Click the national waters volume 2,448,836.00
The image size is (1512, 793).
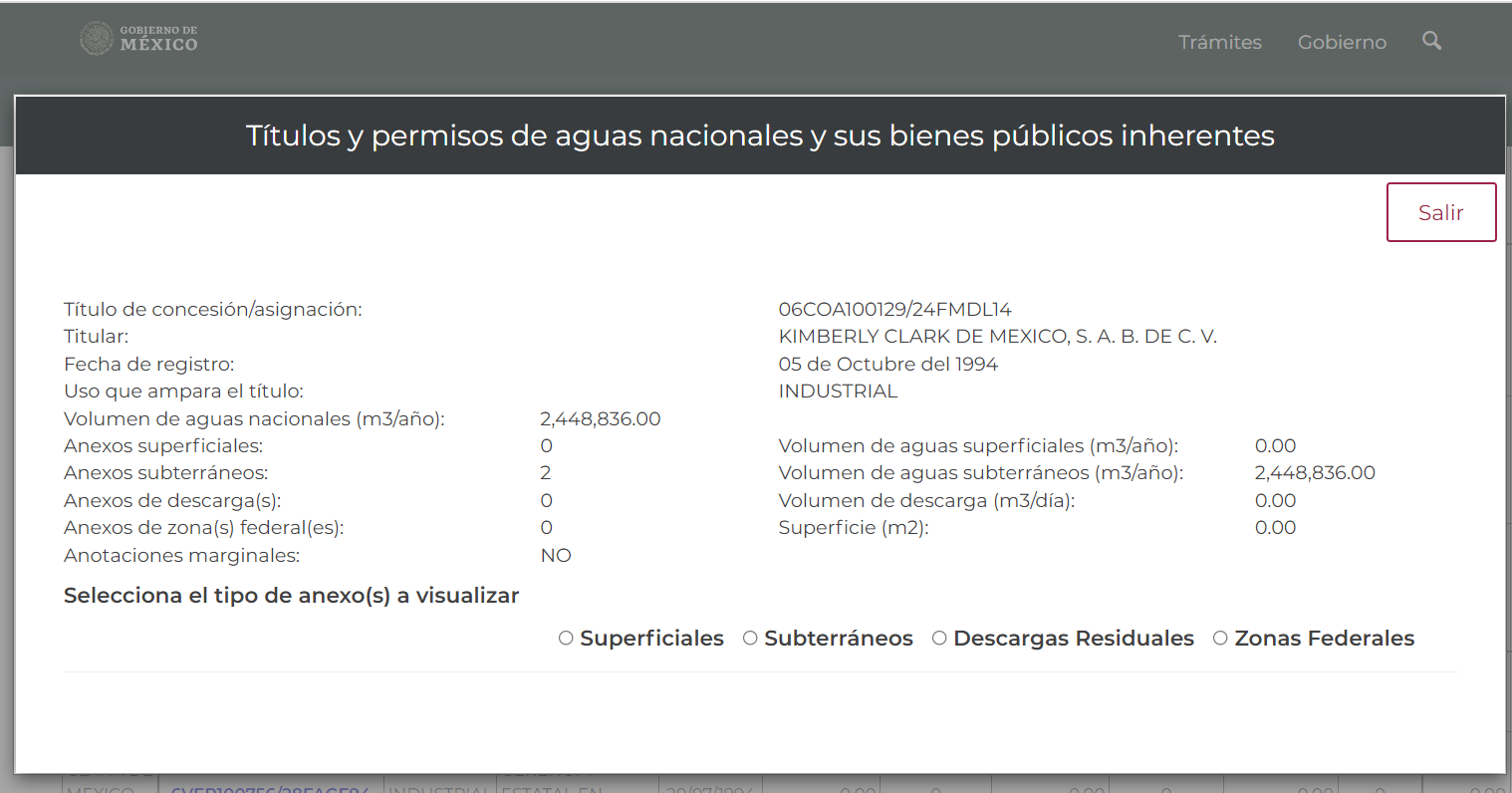click(x=601, y=419)
